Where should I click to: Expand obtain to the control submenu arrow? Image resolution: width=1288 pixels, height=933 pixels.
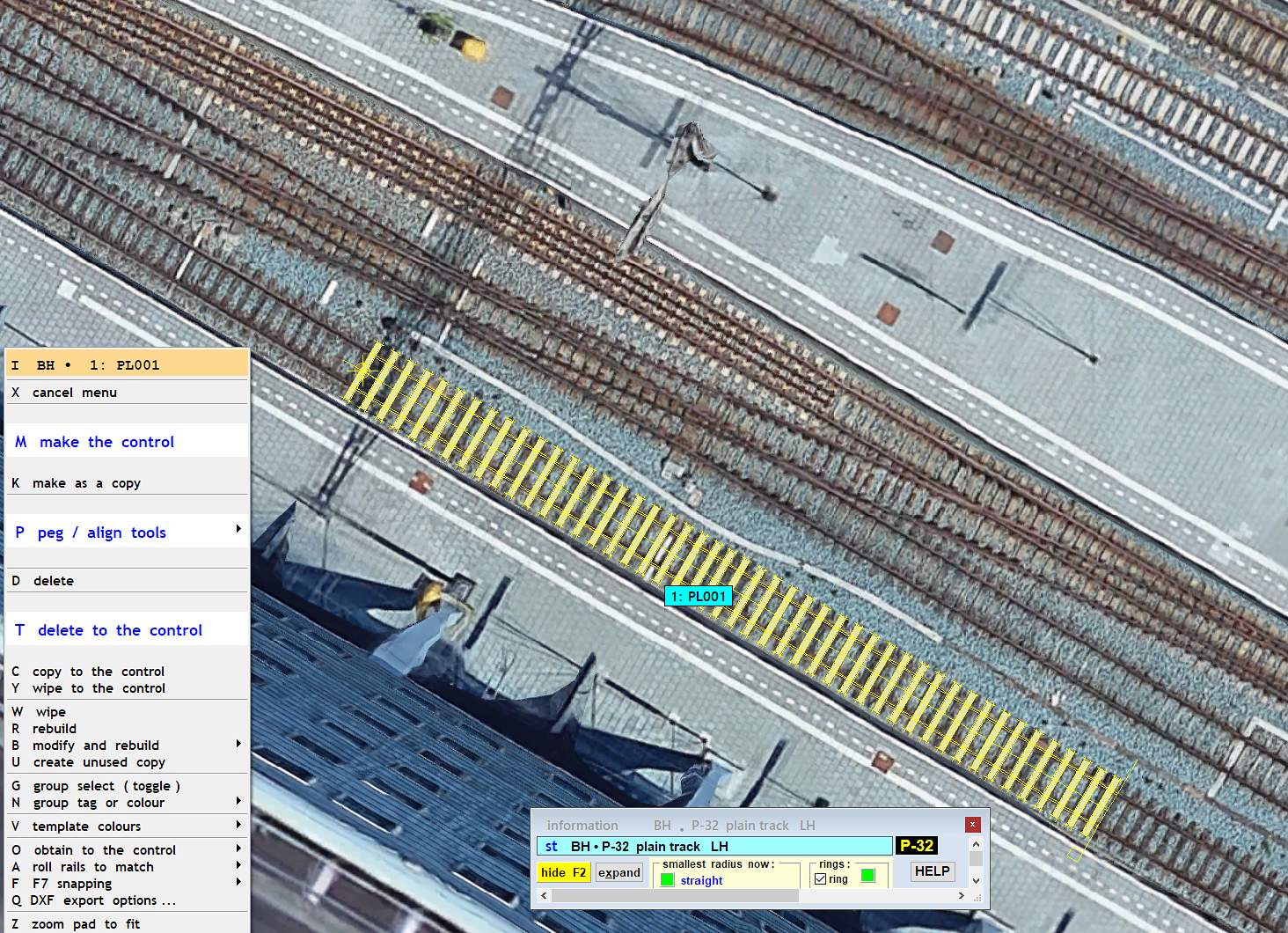[238, 849]
